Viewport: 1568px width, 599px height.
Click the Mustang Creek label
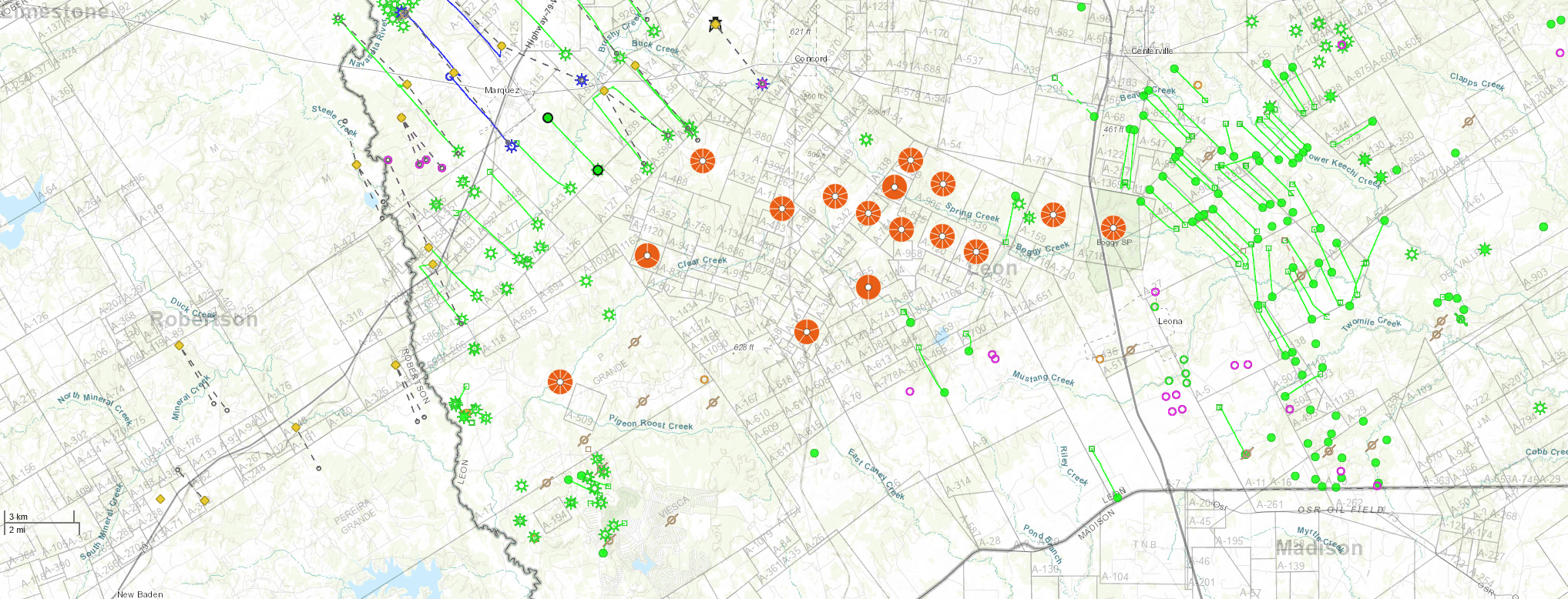1043,378
